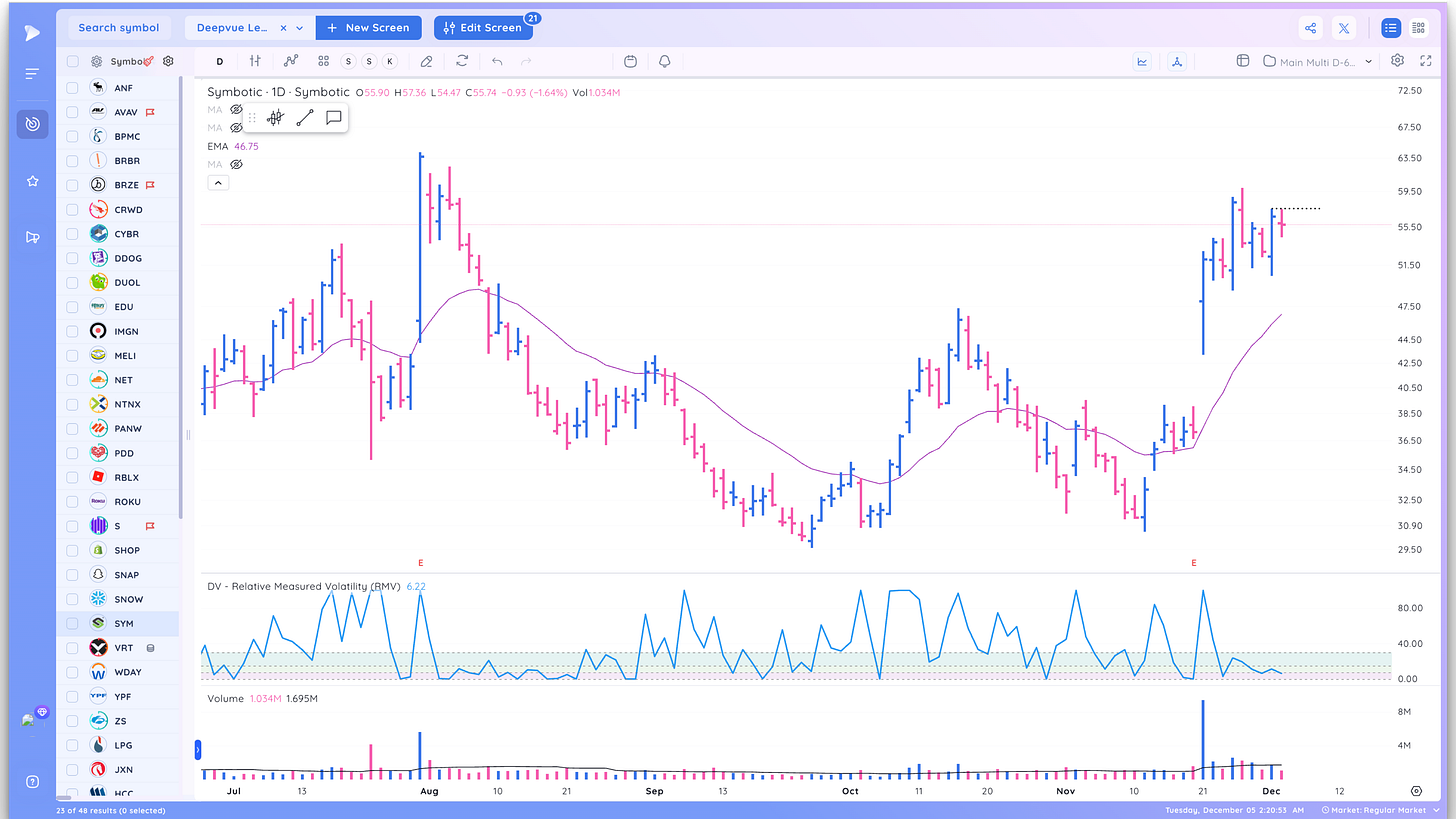Click the chart time axis settings icon

click(1416, 790)
